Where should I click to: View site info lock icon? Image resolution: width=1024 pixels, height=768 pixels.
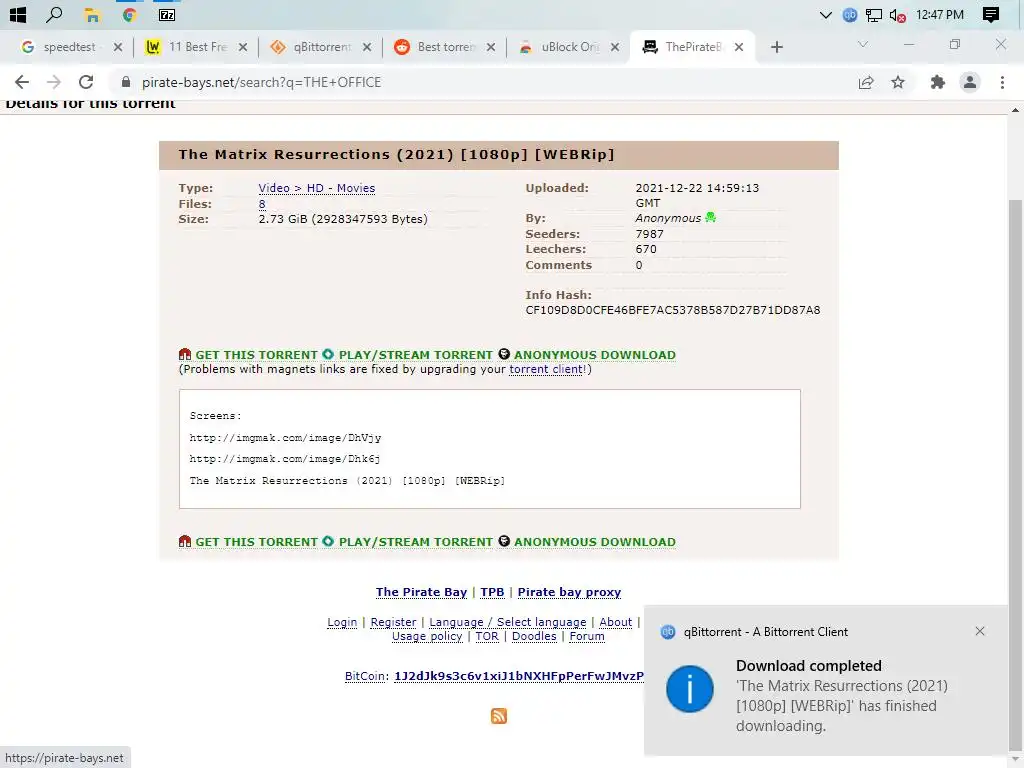tap(126, 82)
